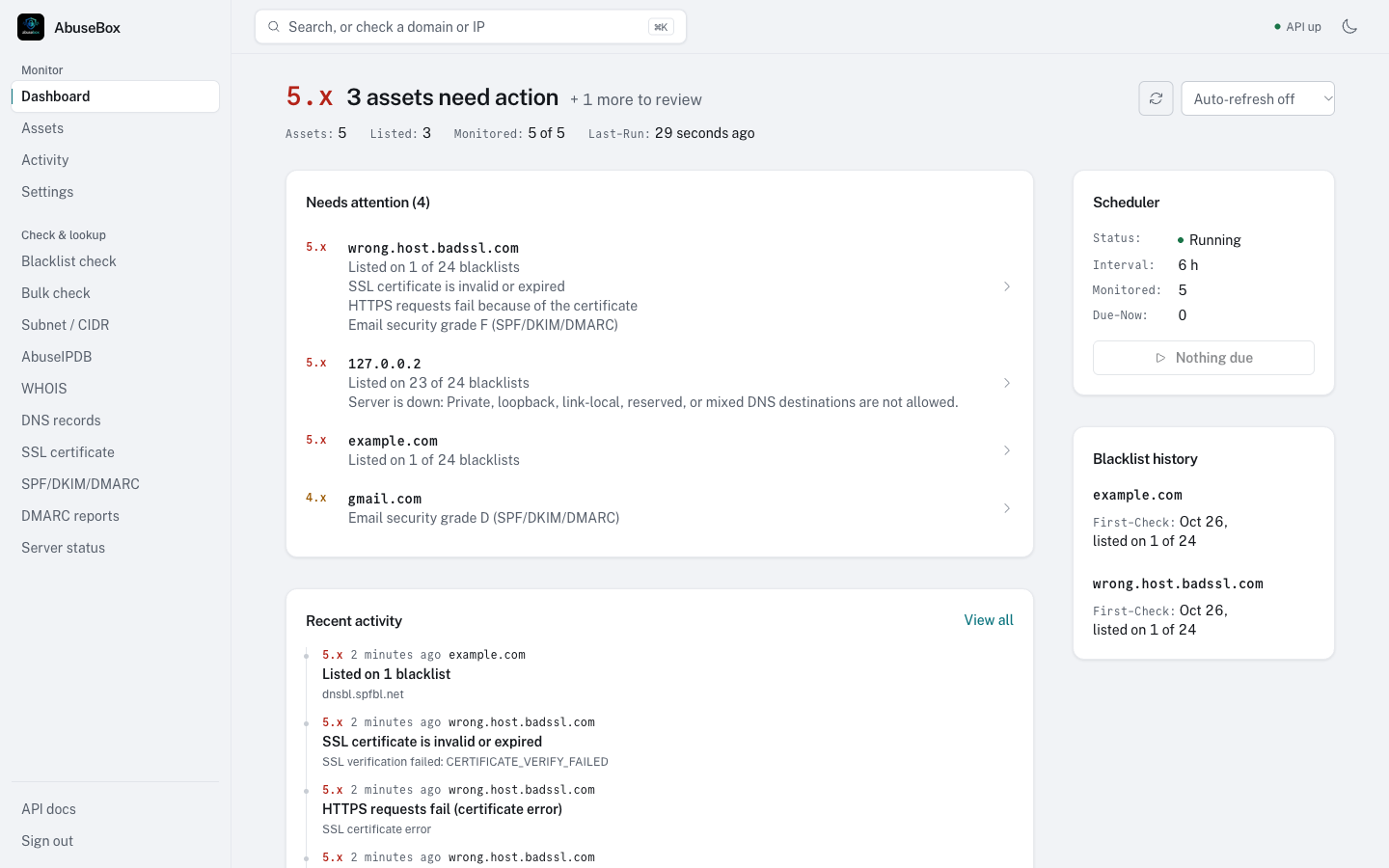The height and width of the screenshot is (868, 1389).
Task: Expand the 127.0.0.2 row chevron
Action: point(1007,383)
